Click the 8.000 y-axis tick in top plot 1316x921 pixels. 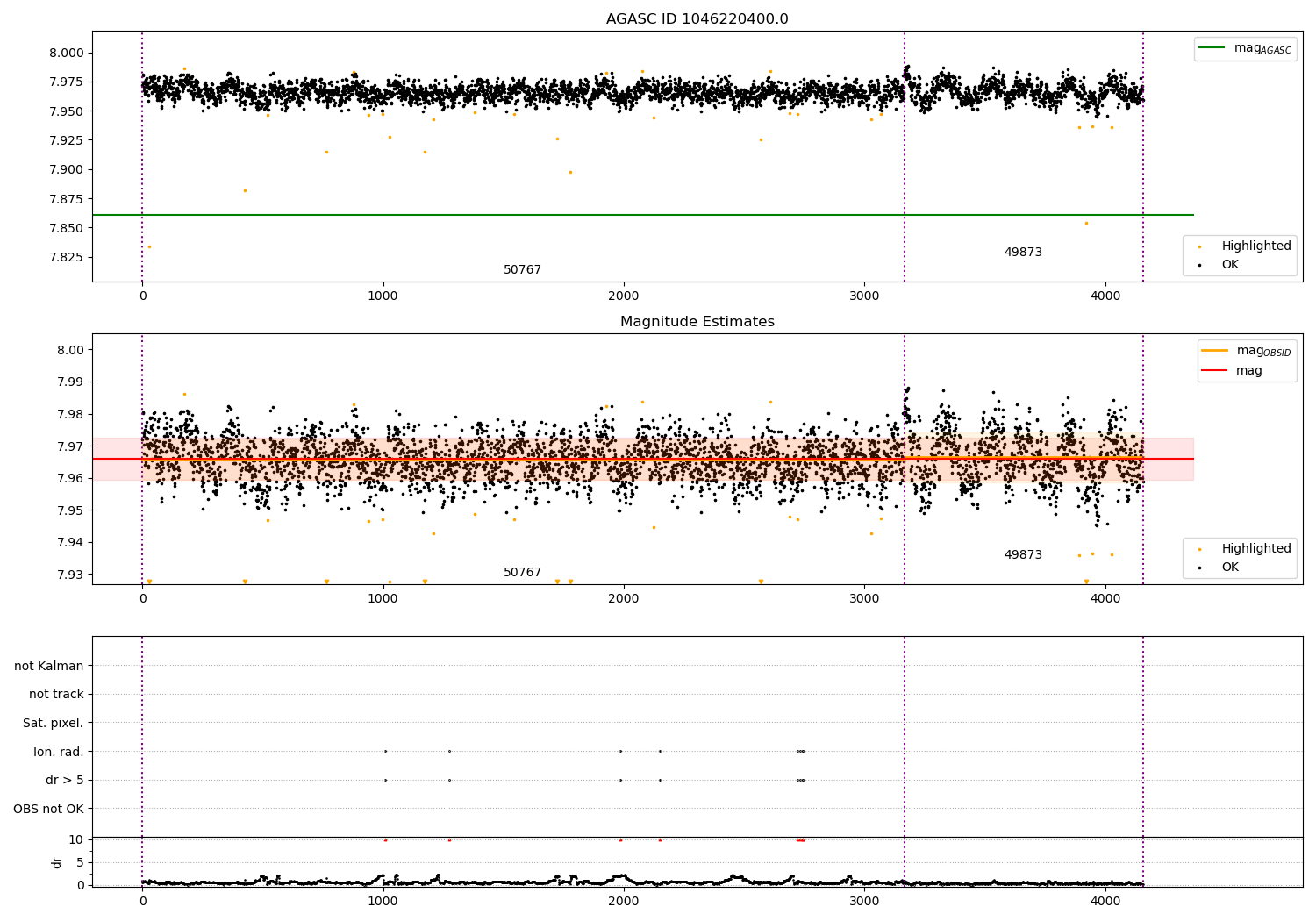pos(67,53)
